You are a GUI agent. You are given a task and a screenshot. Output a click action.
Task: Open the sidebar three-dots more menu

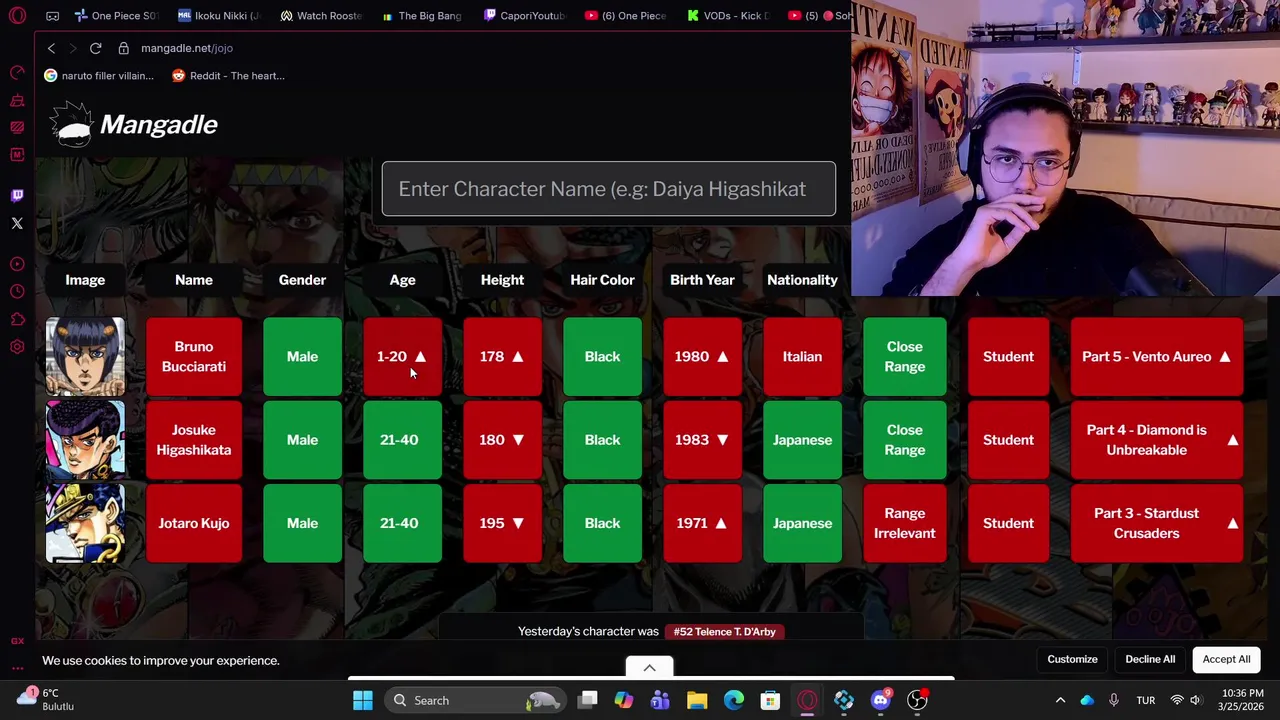coord(17,667)
